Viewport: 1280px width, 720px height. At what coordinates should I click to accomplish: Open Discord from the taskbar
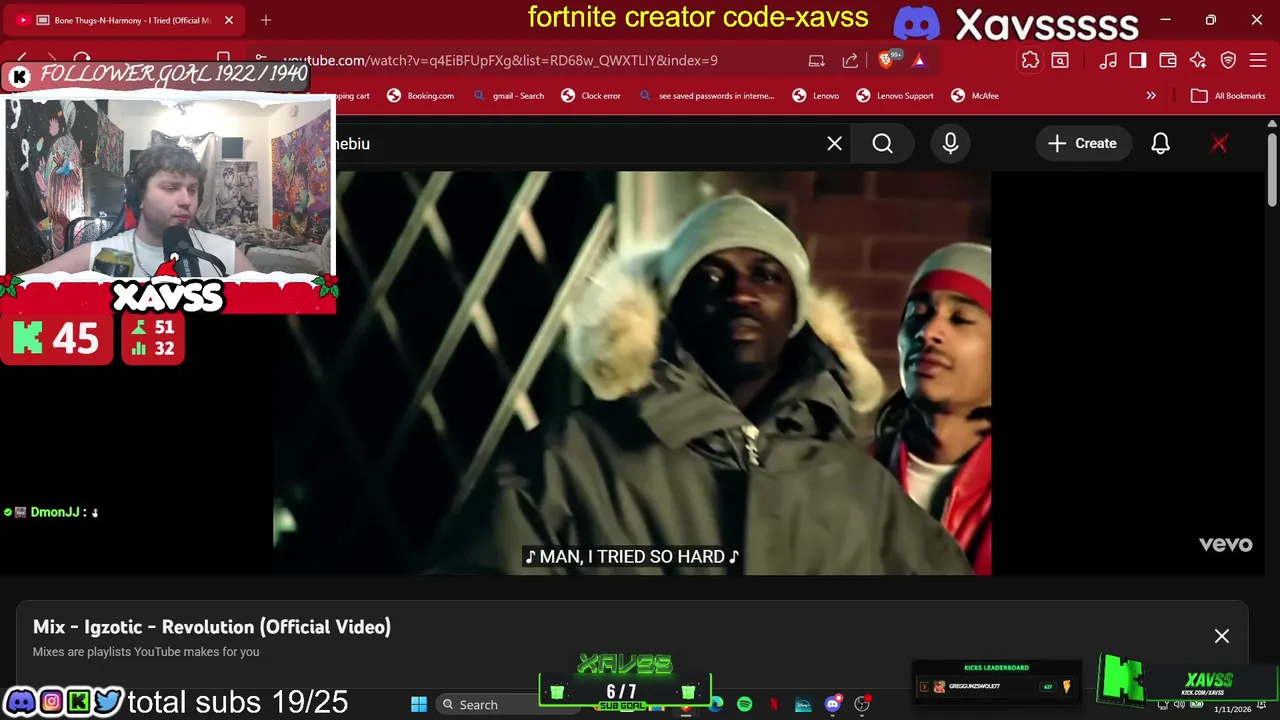(833, 704)
